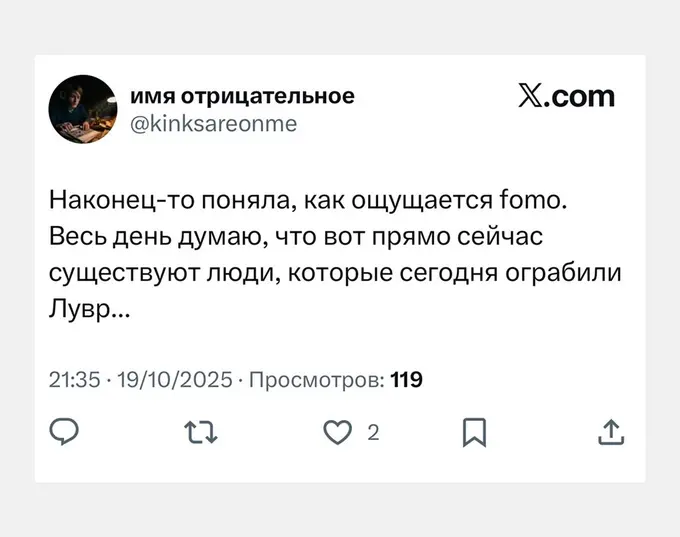
Task: Click the 'Просмотров' views label
Action: click(x=312, y=380)
